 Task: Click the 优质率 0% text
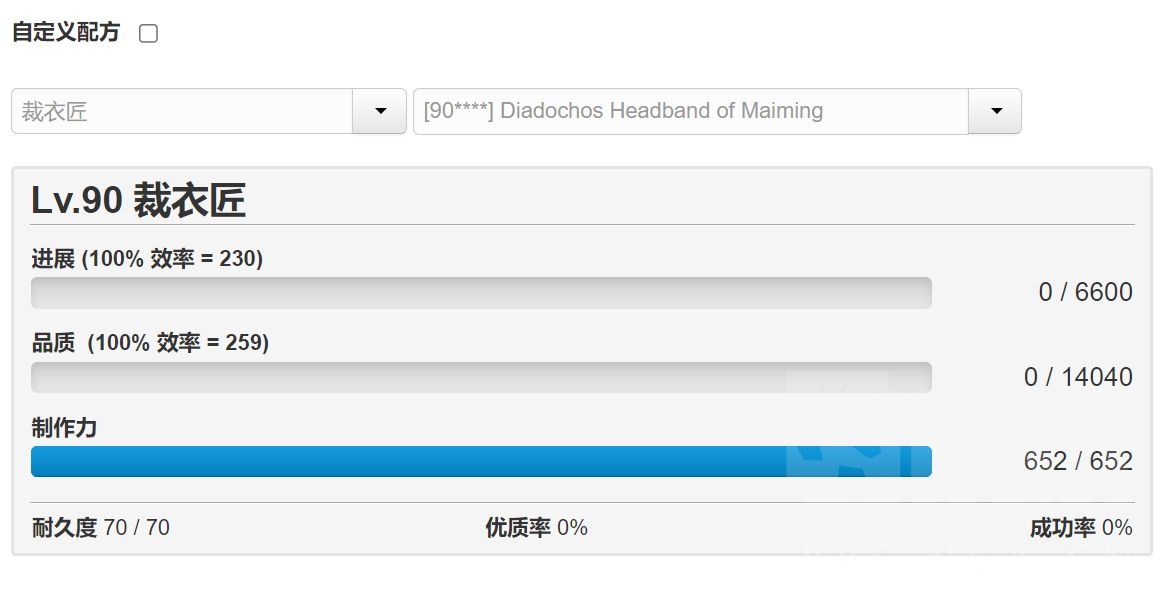click(x=536, y=527)
